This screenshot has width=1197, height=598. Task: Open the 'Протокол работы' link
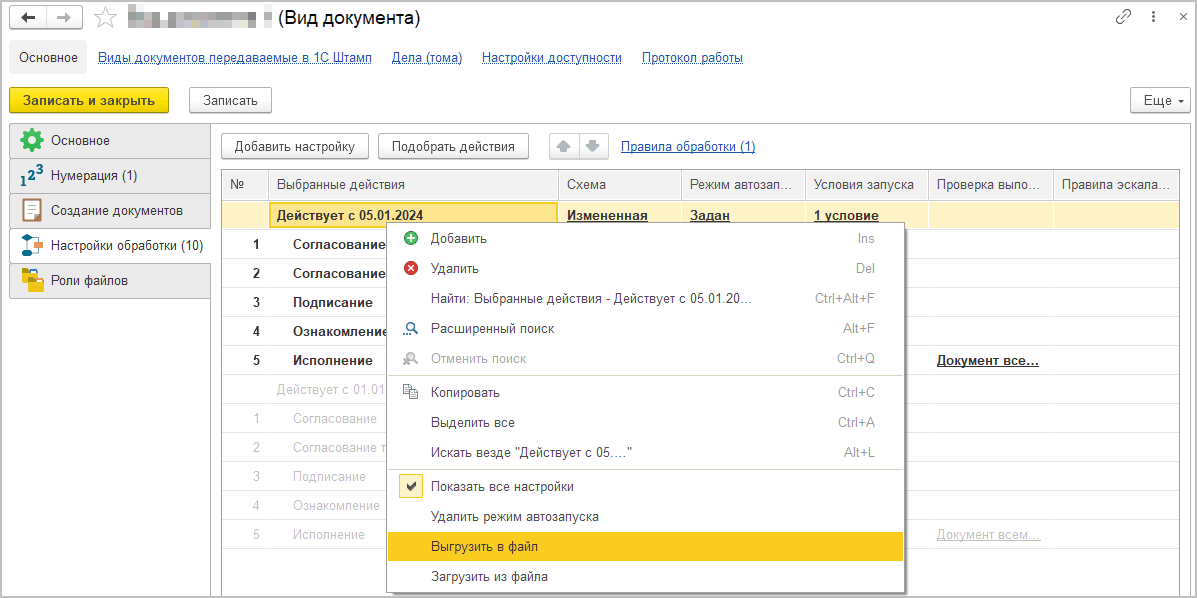[x=692, y=58]
